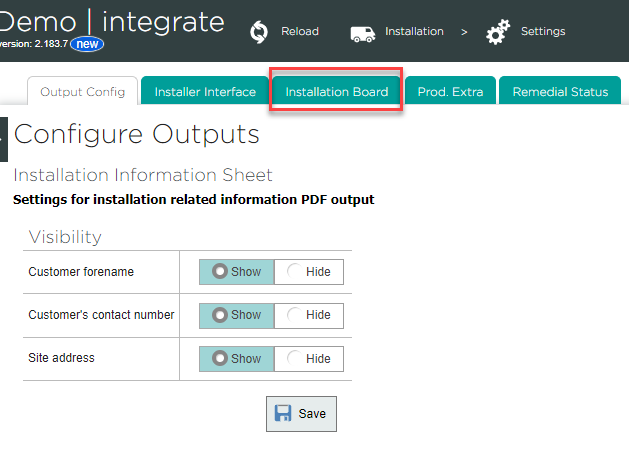Go to the Prod. Extra tab
Viewport: 629px width, 475px height.
[450, 91]
